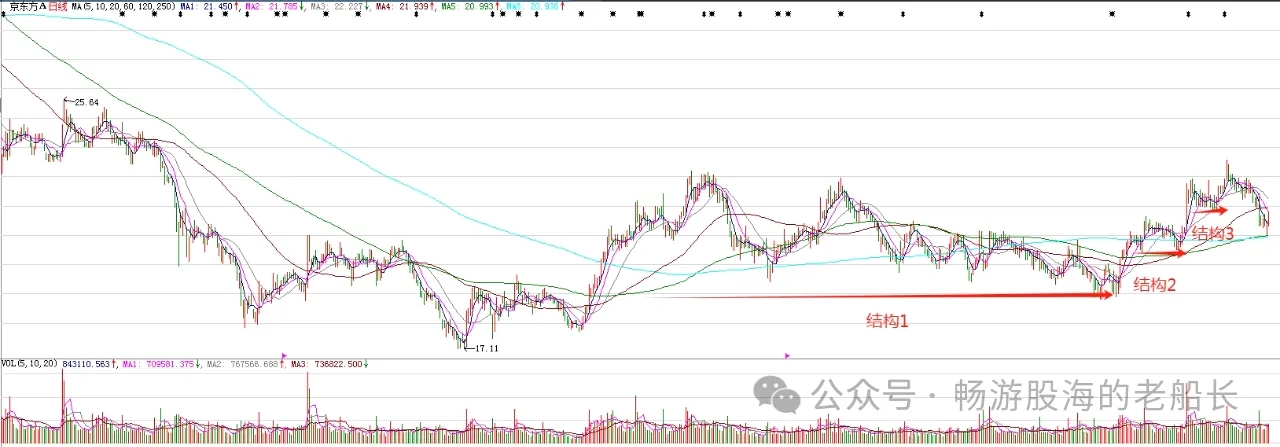Click volume MA3: 736822.500 value
Screen dimensions: 1280x447
(x=329, y=364)
